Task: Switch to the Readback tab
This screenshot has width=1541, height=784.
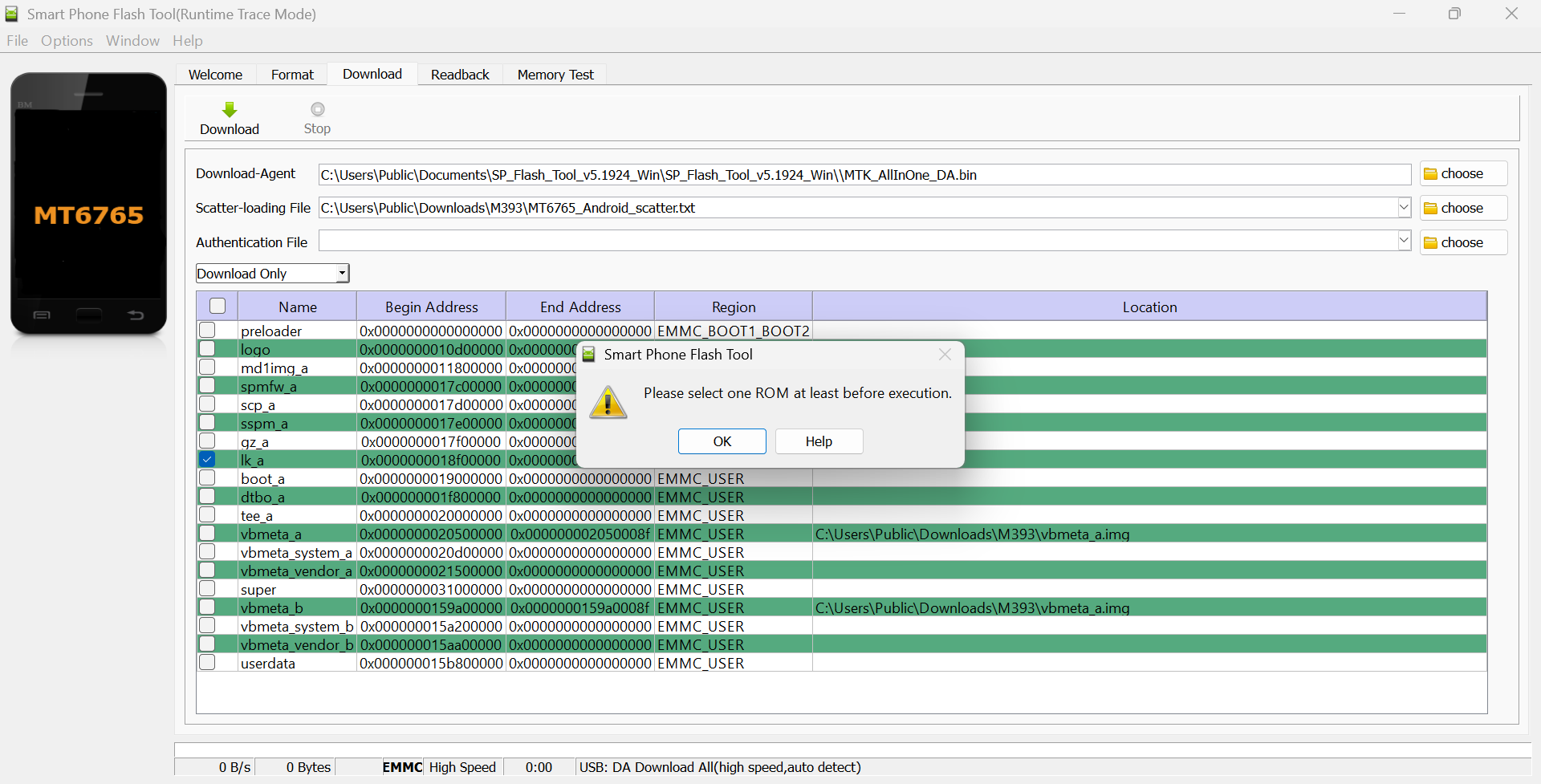Action: [460, 75]
